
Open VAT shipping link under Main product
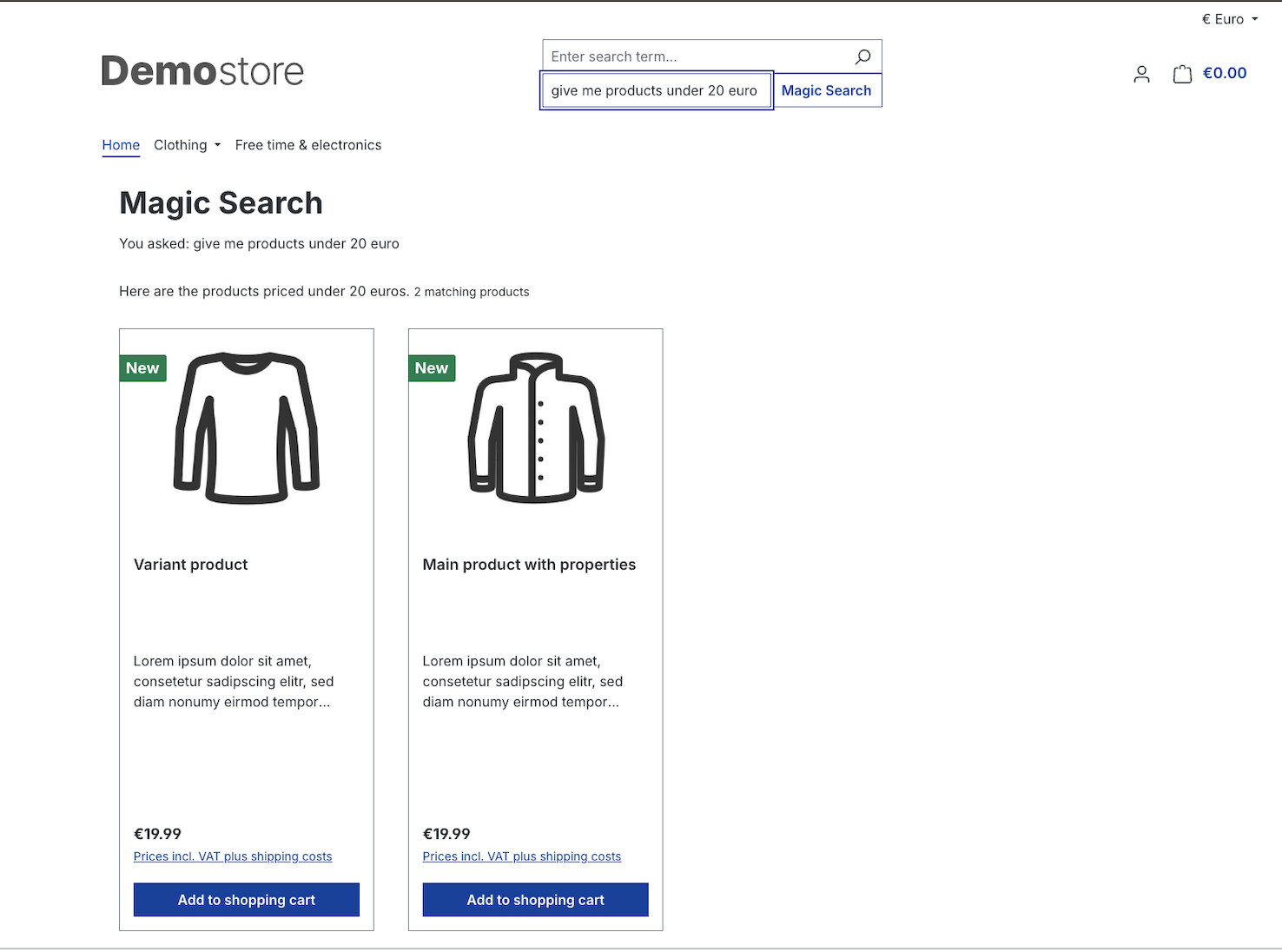[x=522, y=856]
